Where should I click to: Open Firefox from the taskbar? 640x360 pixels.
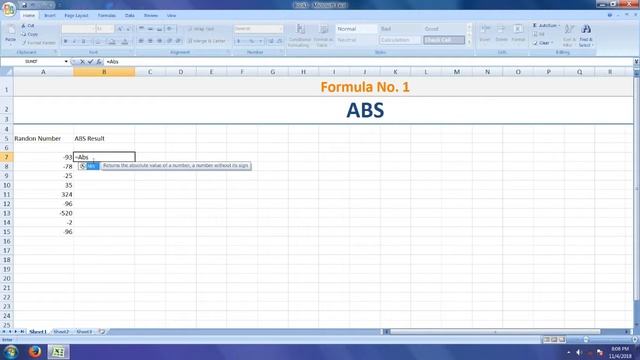[x=35, y=351]
